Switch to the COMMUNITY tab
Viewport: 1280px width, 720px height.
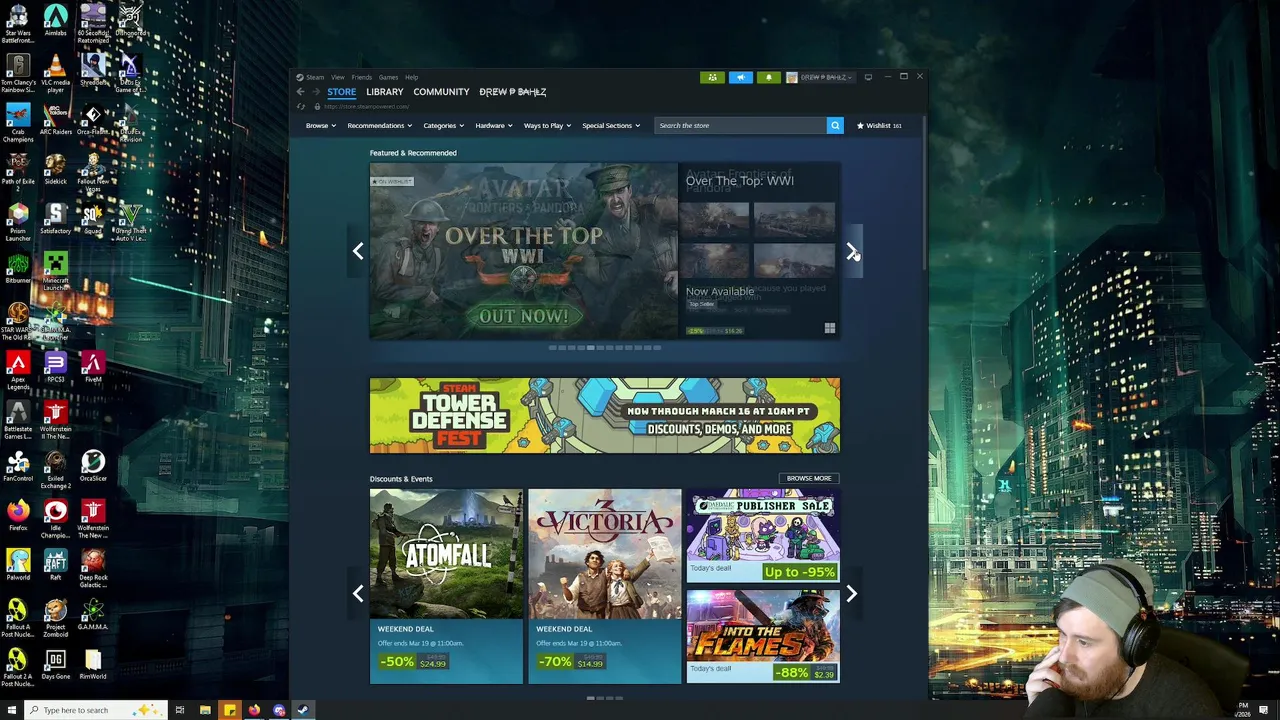(441, 92)
